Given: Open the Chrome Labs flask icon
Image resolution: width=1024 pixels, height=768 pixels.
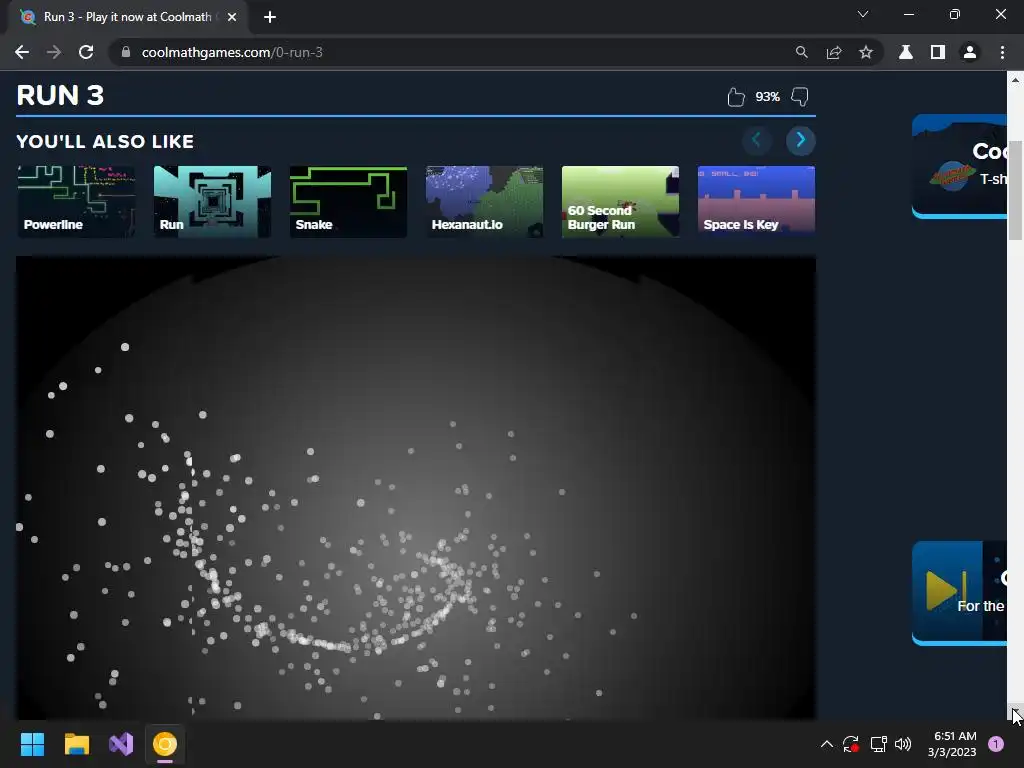Looking at the screenshot, I should click(x=906, y=52).
